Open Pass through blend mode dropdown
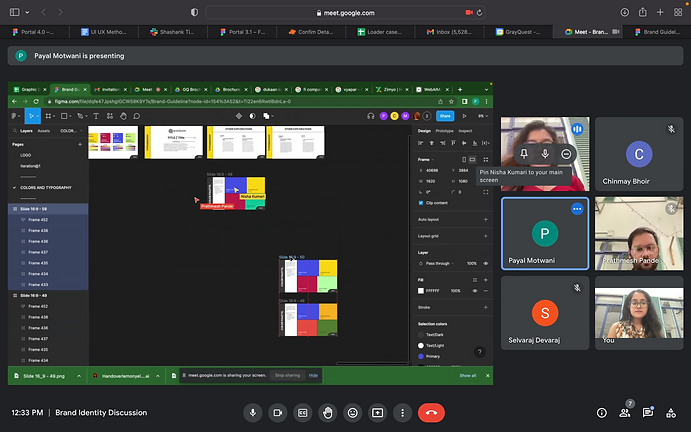This screenshot has height=432, width=691. 439,264
